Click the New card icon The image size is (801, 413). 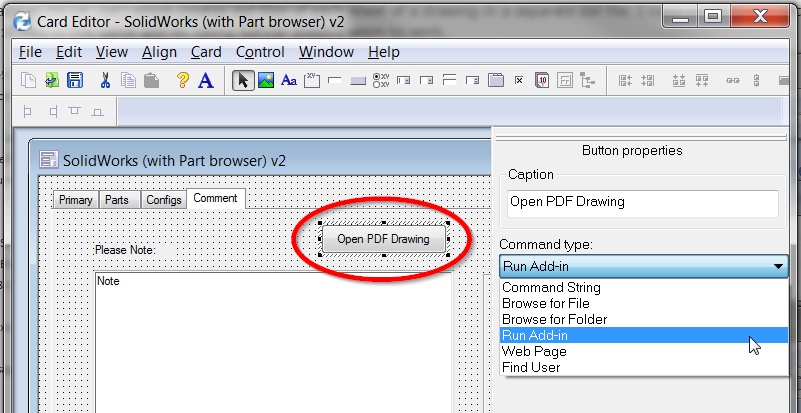pyautogui.click(x=28, y=81)
